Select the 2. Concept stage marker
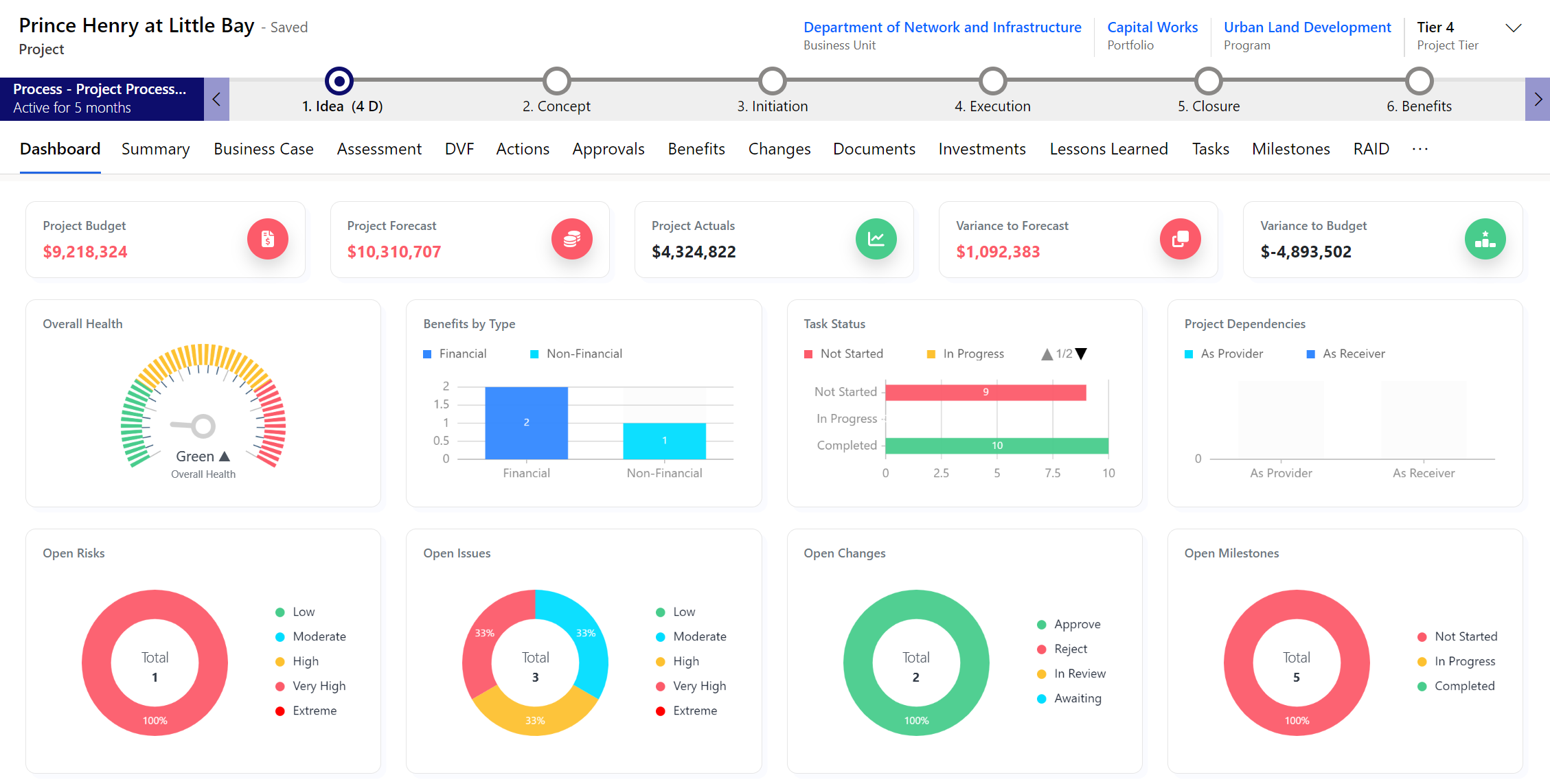This screenshot has height=784, width=1550. [556, 81]
